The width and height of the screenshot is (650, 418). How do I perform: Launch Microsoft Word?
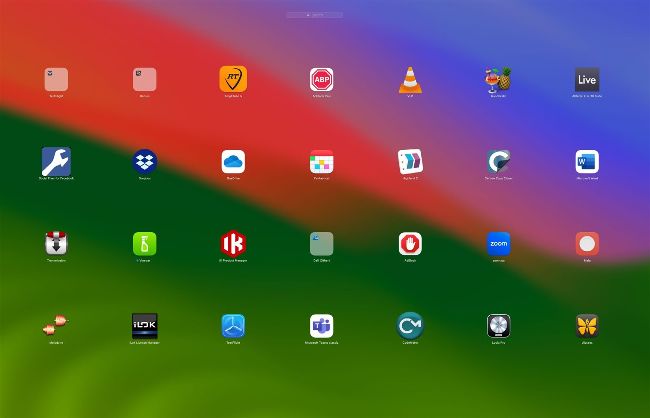587,162
